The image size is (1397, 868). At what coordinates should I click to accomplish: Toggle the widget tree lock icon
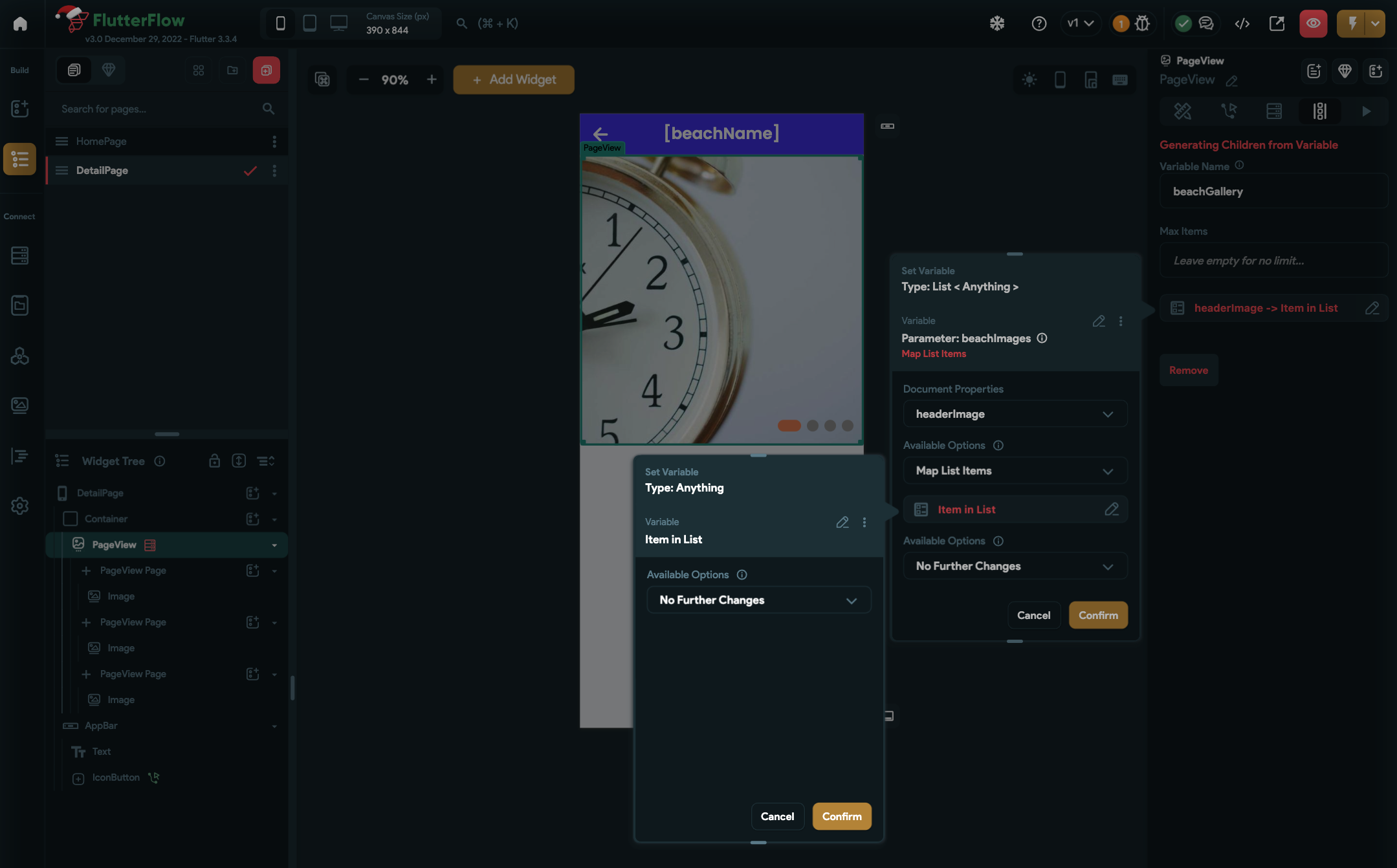[x=214, y=461]
